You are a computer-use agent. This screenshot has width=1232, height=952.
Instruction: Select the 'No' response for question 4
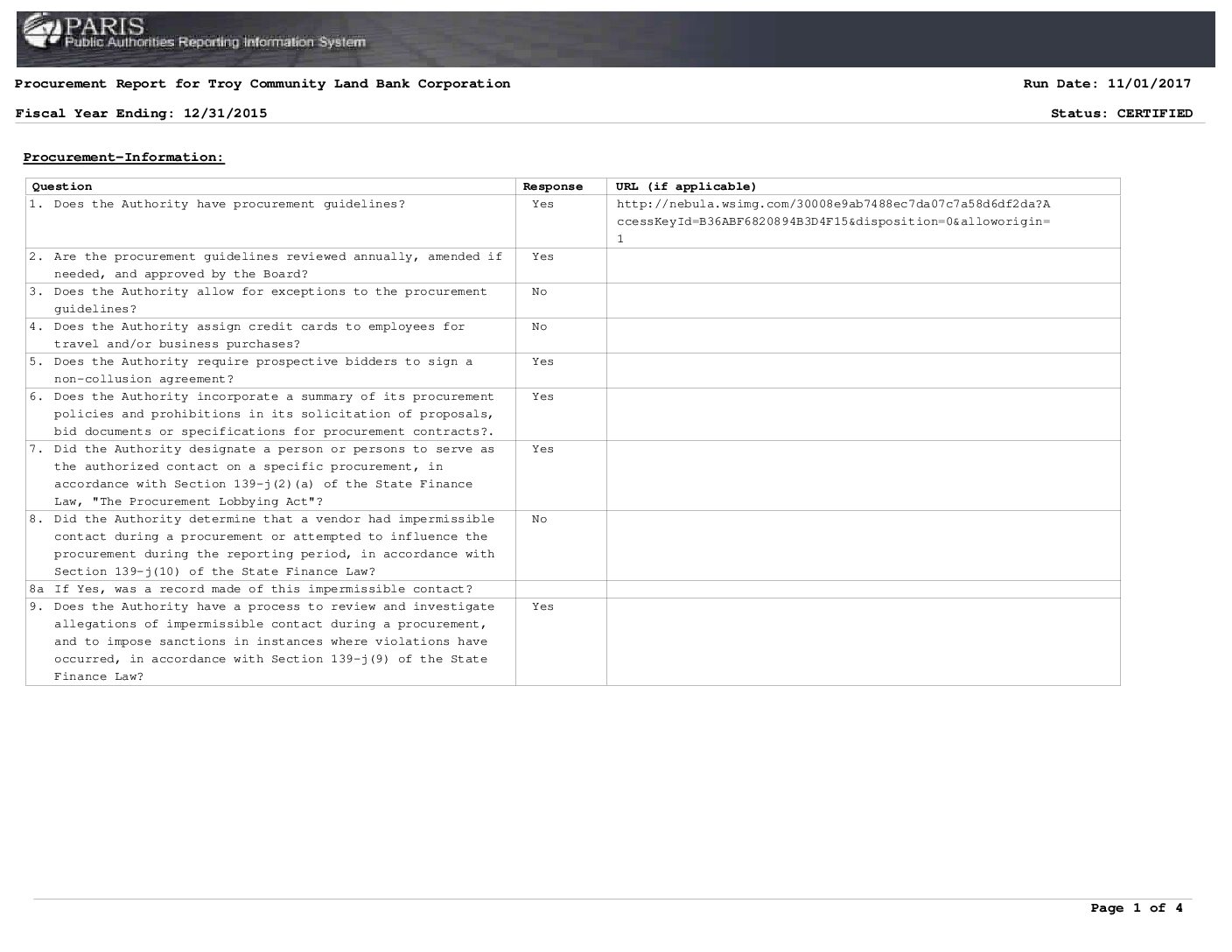click(539, 326)
